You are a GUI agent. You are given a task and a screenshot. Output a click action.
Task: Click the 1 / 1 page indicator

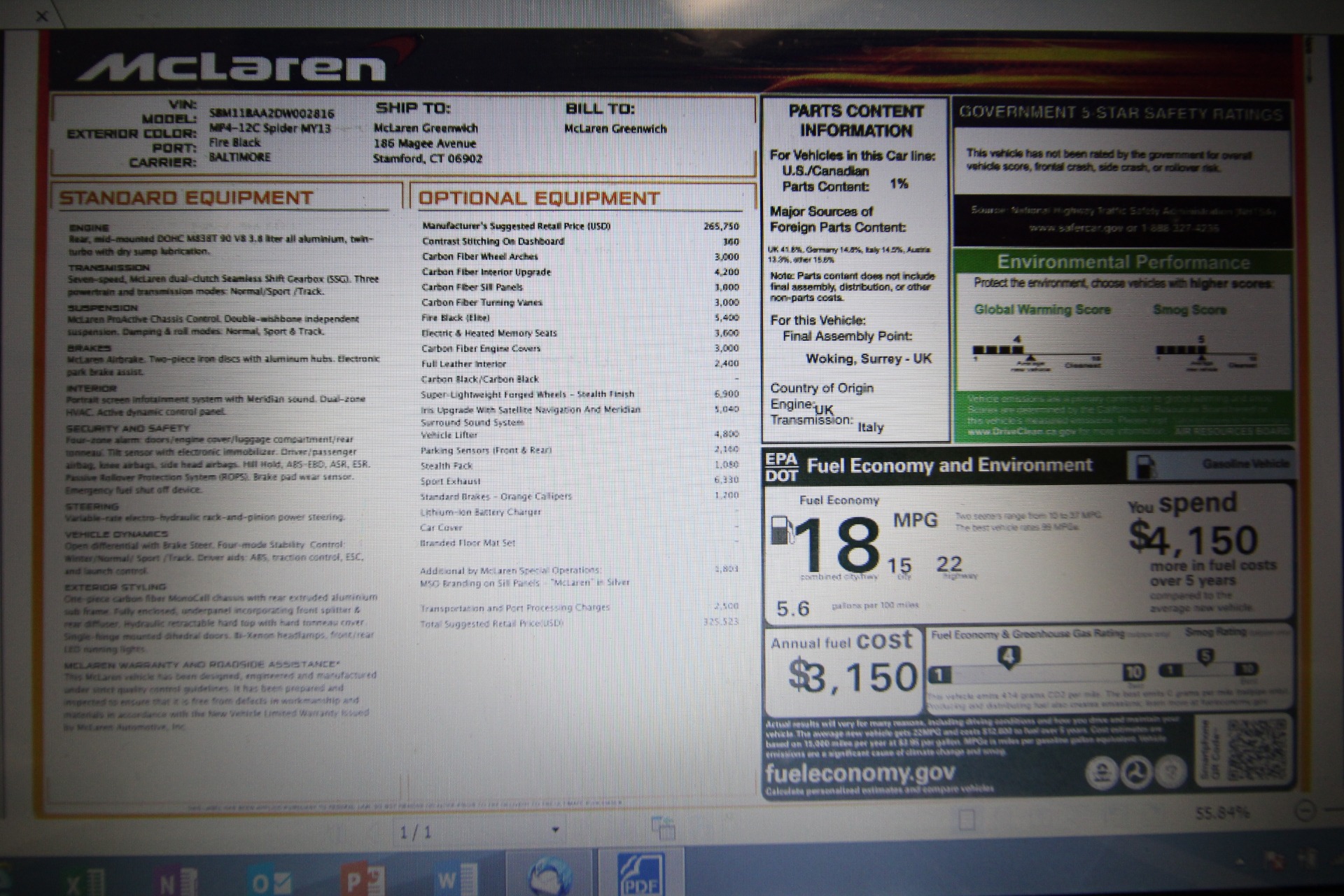pos(416,832)
